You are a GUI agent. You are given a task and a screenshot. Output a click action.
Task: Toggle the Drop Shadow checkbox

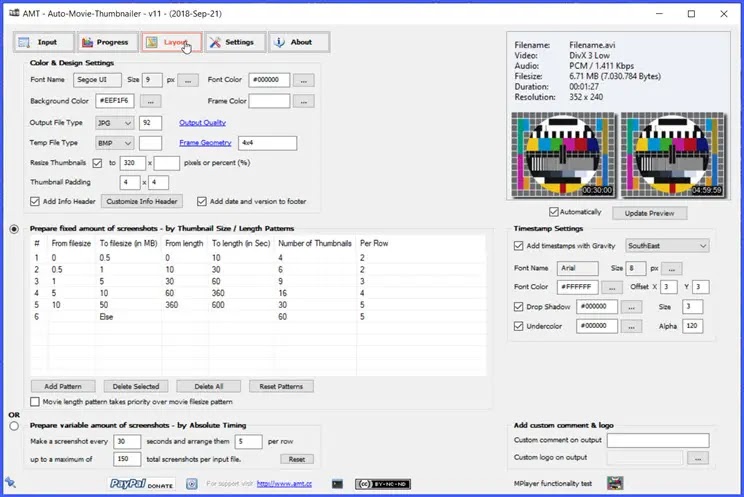pyautogui.click(x=519, y=307)
